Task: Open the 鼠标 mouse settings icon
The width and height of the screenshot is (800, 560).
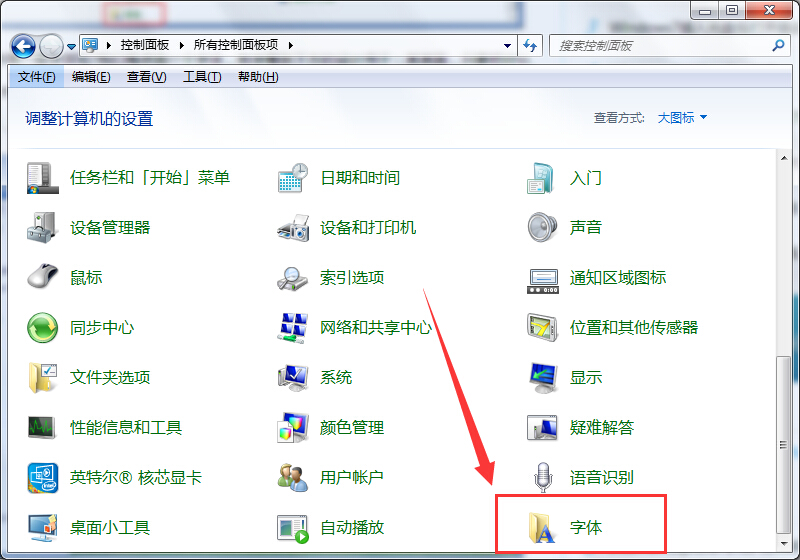Action: point(42,277)
